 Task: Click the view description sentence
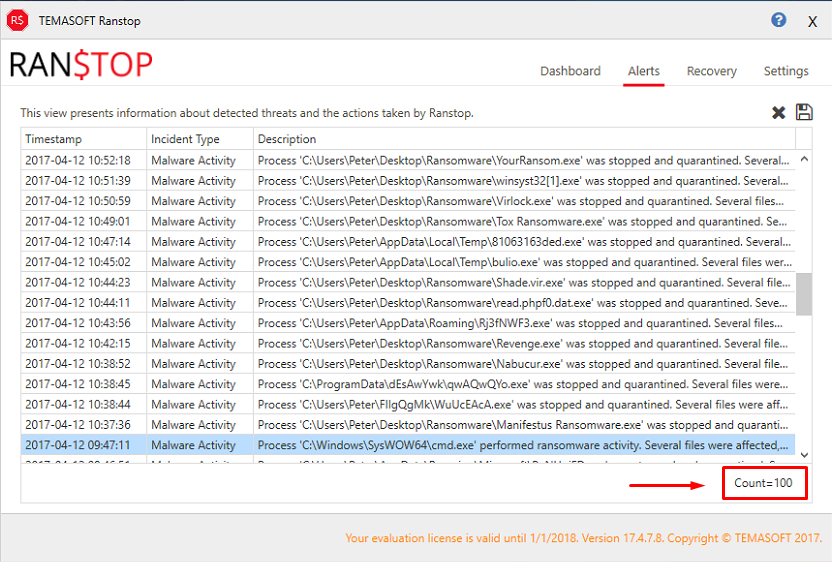coord(247,113)
